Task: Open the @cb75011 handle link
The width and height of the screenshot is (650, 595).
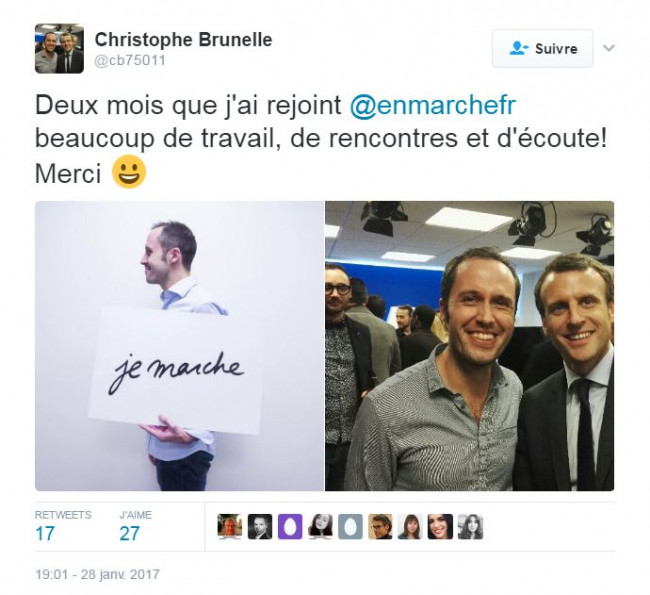Action: click(x=130, y=61)
